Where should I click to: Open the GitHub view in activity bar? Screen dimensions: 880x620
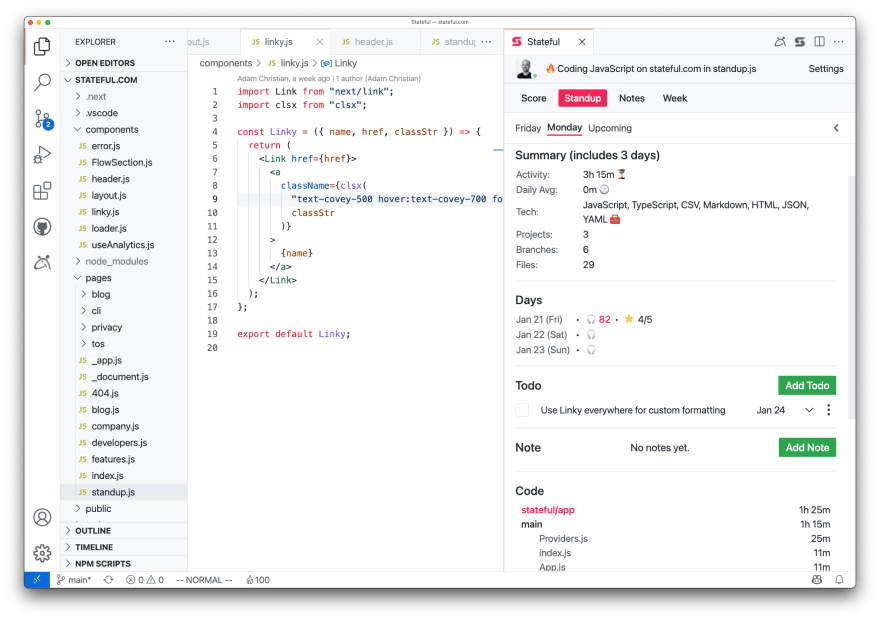click(x=42, y=227)
